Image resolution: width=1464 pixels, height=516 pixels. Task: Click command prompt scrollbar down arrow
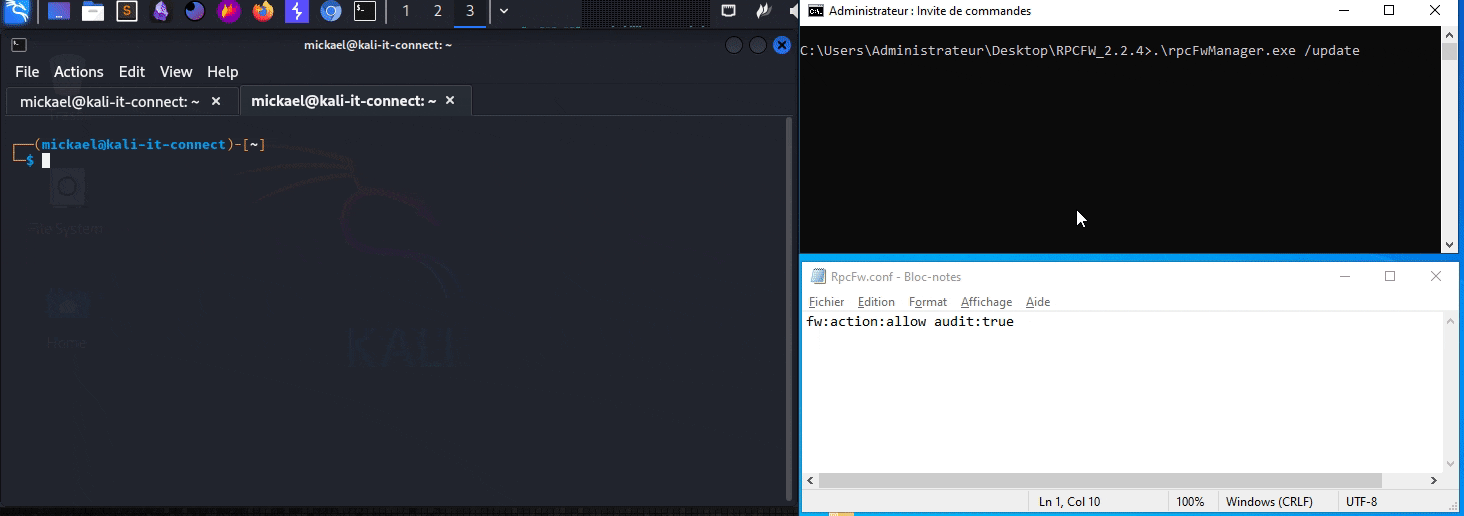pyautogui.click(x=1450, y=244)
